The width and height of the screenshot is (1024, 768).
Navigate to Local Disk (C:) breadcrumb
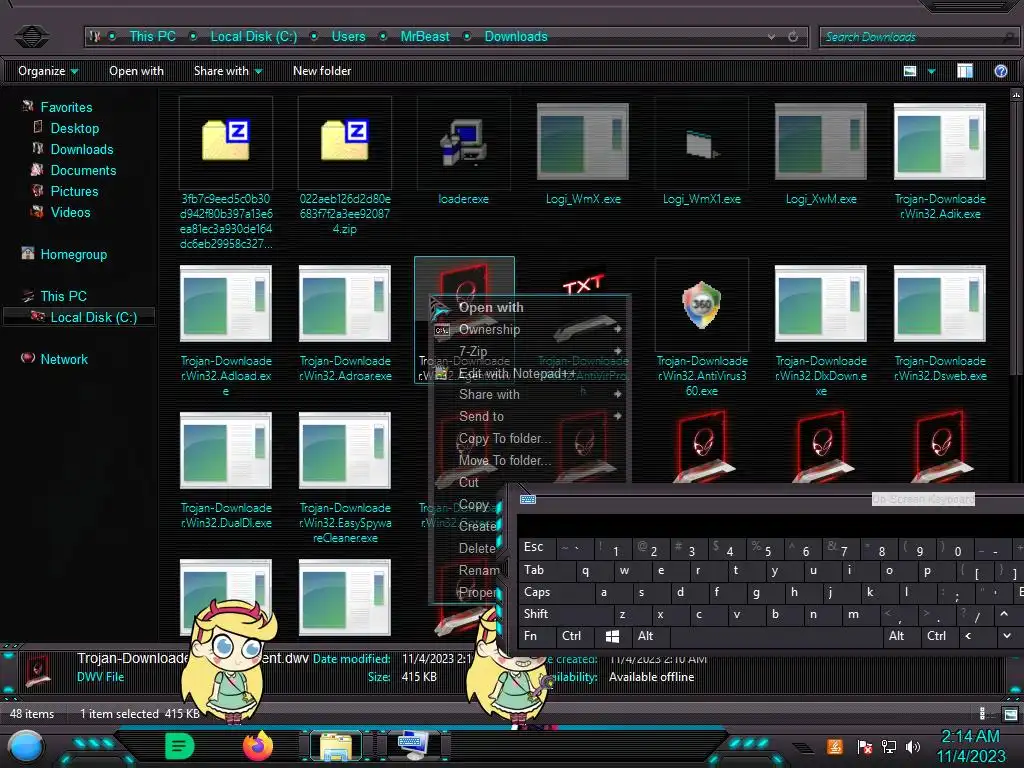coord(253,37)
